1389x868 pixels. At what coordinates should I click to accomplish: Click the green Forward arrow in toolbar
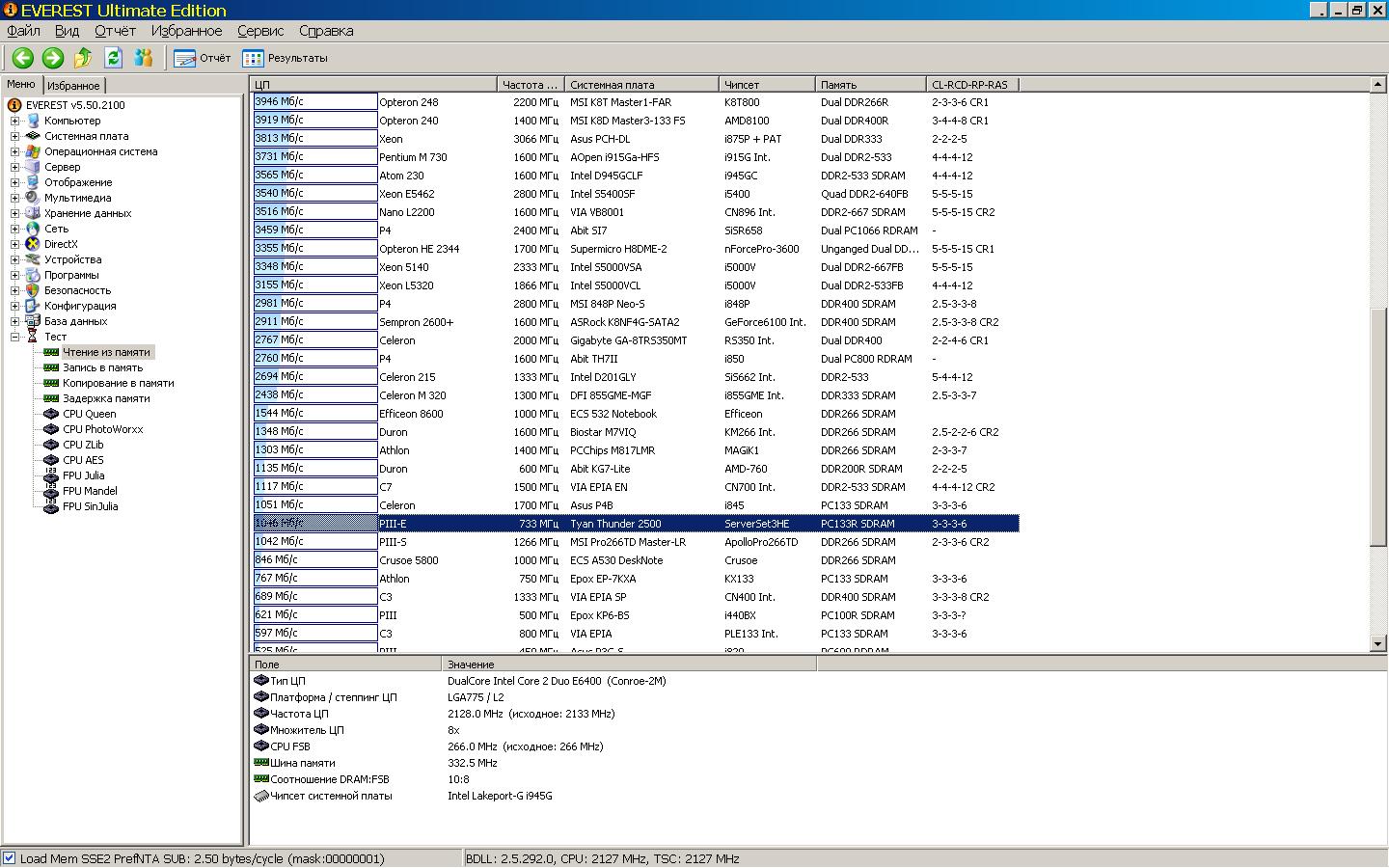pyautogui.click(x=53, y=58)
